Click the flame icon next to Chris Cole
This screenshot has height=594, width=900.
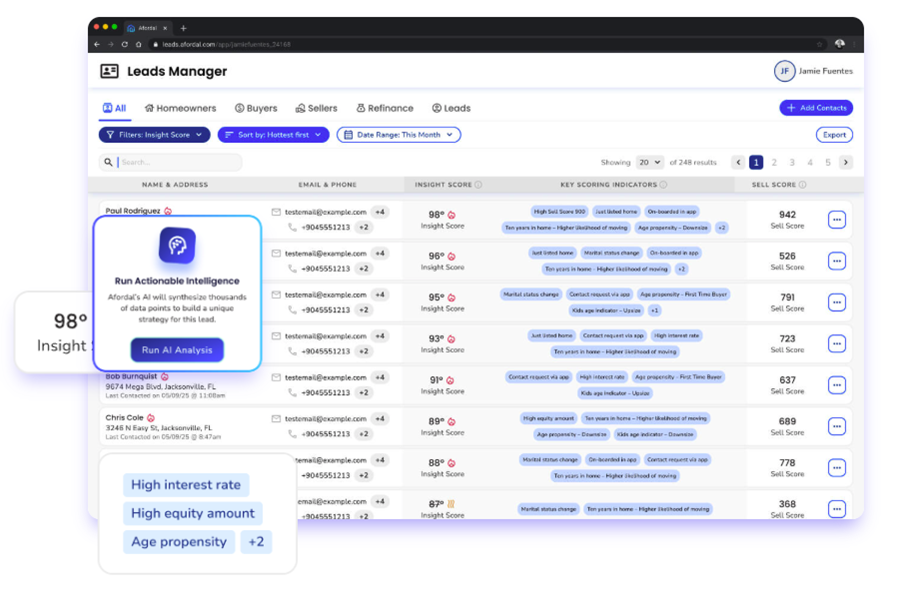click(x=151, y=418)
